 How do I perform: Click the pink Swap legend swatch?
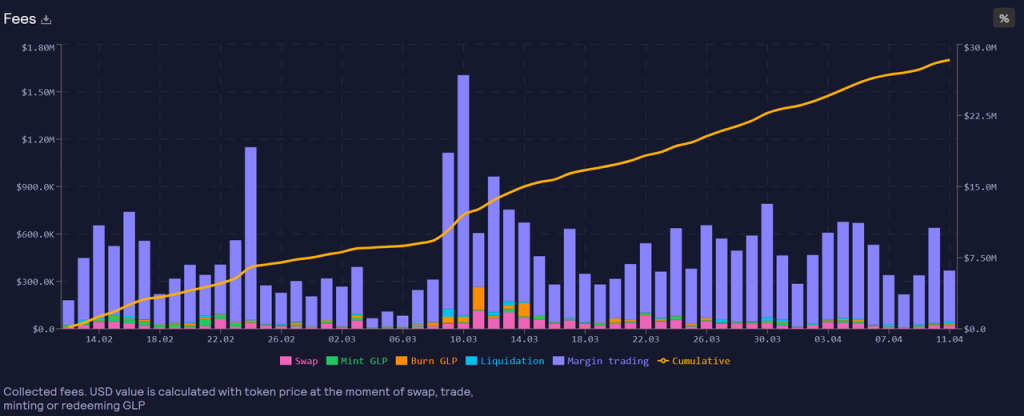click(x=286, y=360)
